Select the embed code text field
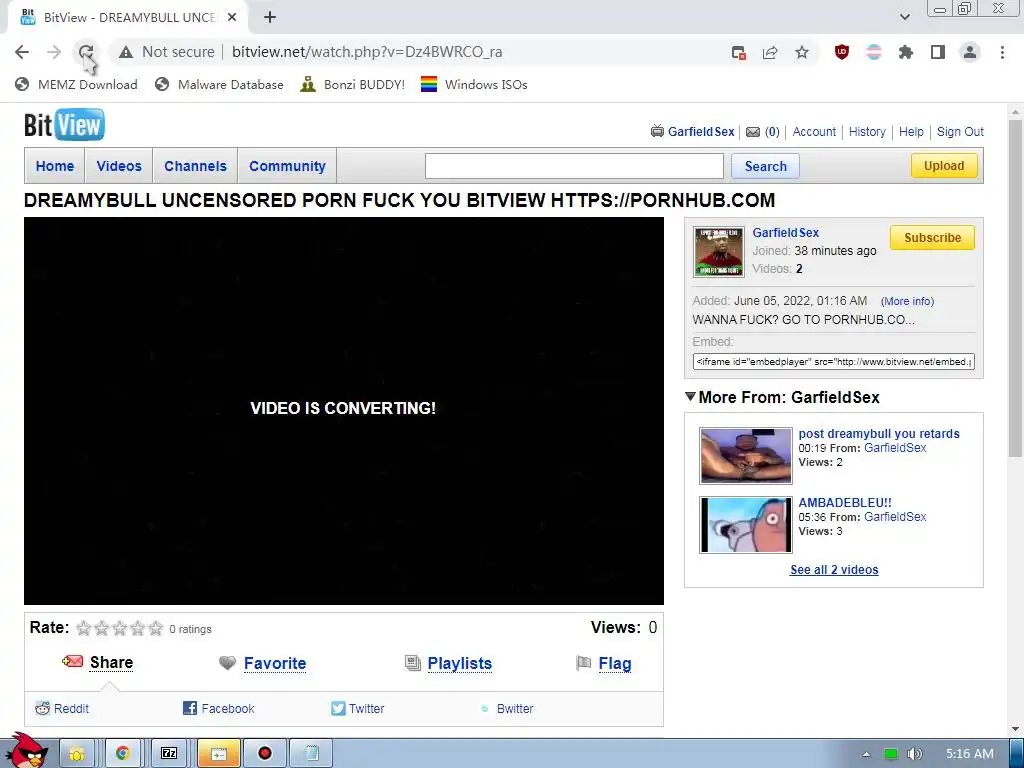This screenshot has height=768, width=1024. point(833,362)
